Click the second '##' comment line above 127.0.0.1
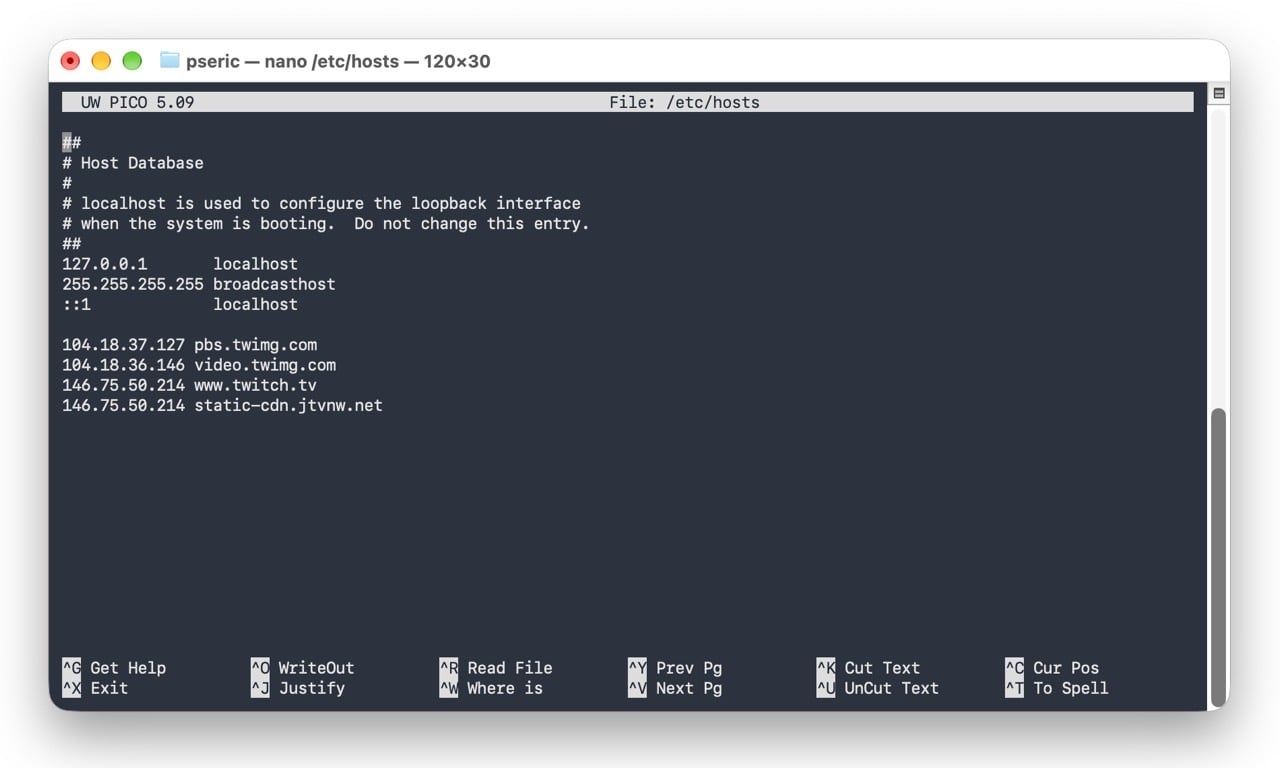The width and height of the screenshot is (1280, 768). (x=71, y=243)
